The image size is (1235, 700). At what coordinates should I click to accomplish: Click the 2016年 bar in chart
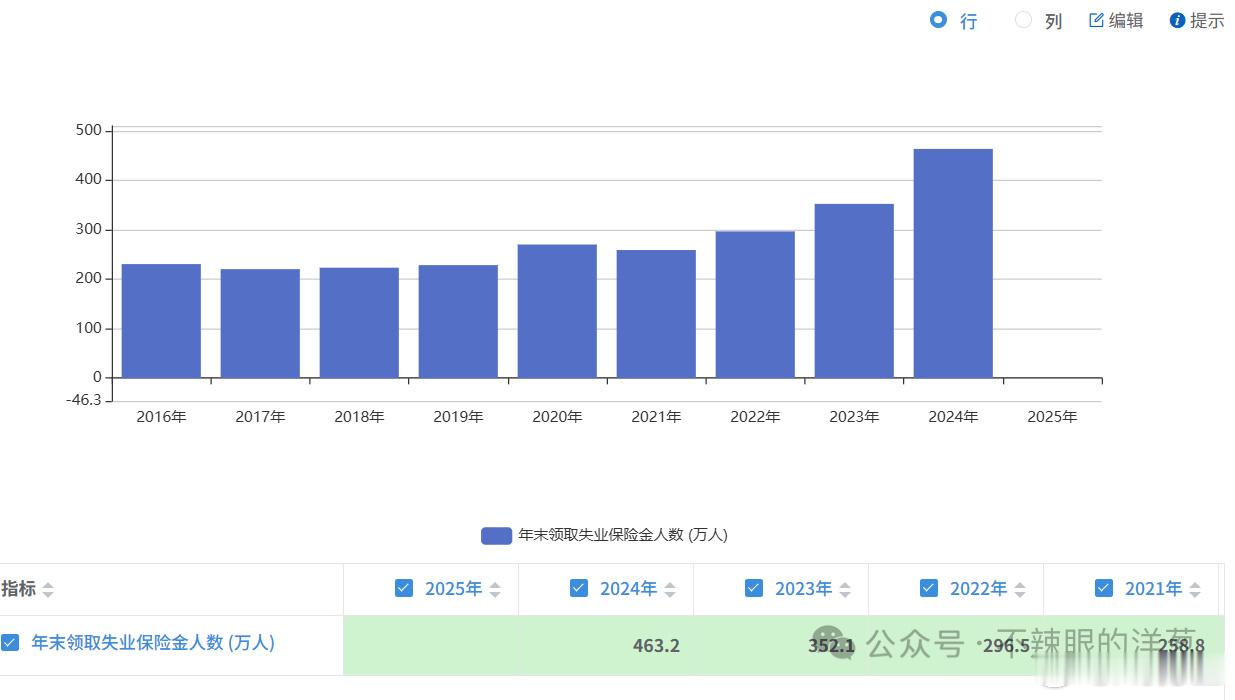[161, 321]
